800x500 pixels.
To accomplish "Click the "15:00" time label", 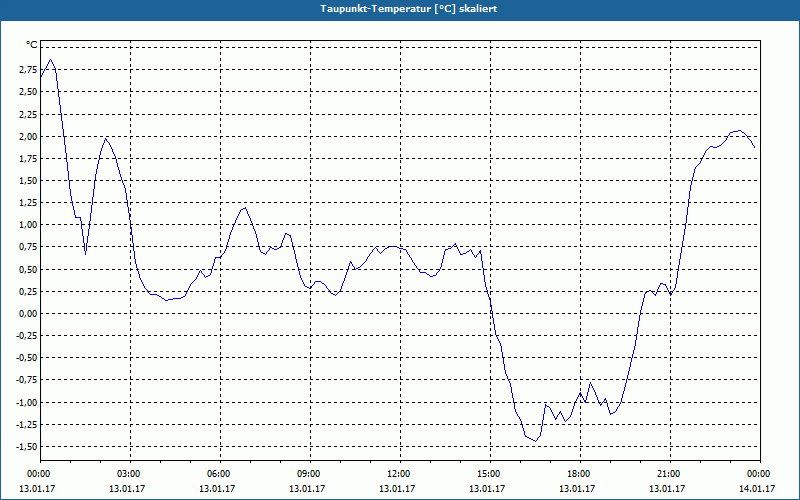I will tap(488, 474).
